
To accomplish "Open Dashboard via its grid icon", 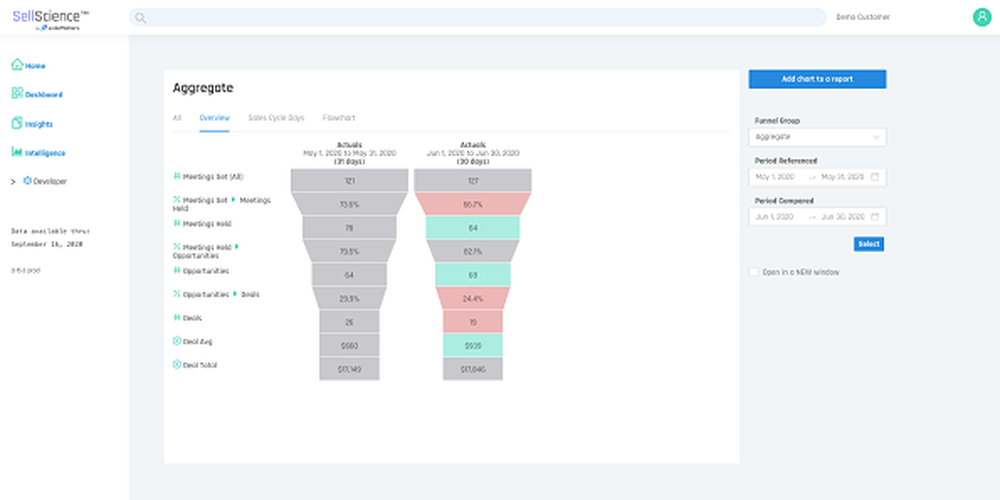I will (x=17, y=93).
